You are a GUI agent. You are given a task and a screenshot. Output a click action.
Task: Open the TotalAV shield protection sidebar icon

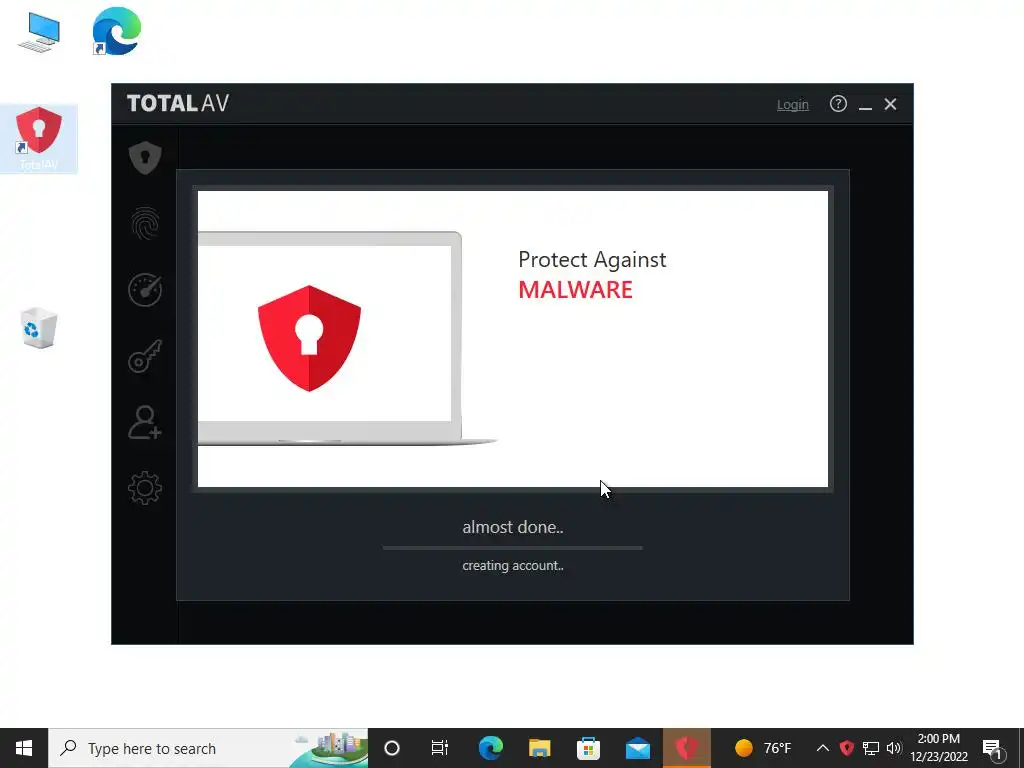(x=145, y=157)
